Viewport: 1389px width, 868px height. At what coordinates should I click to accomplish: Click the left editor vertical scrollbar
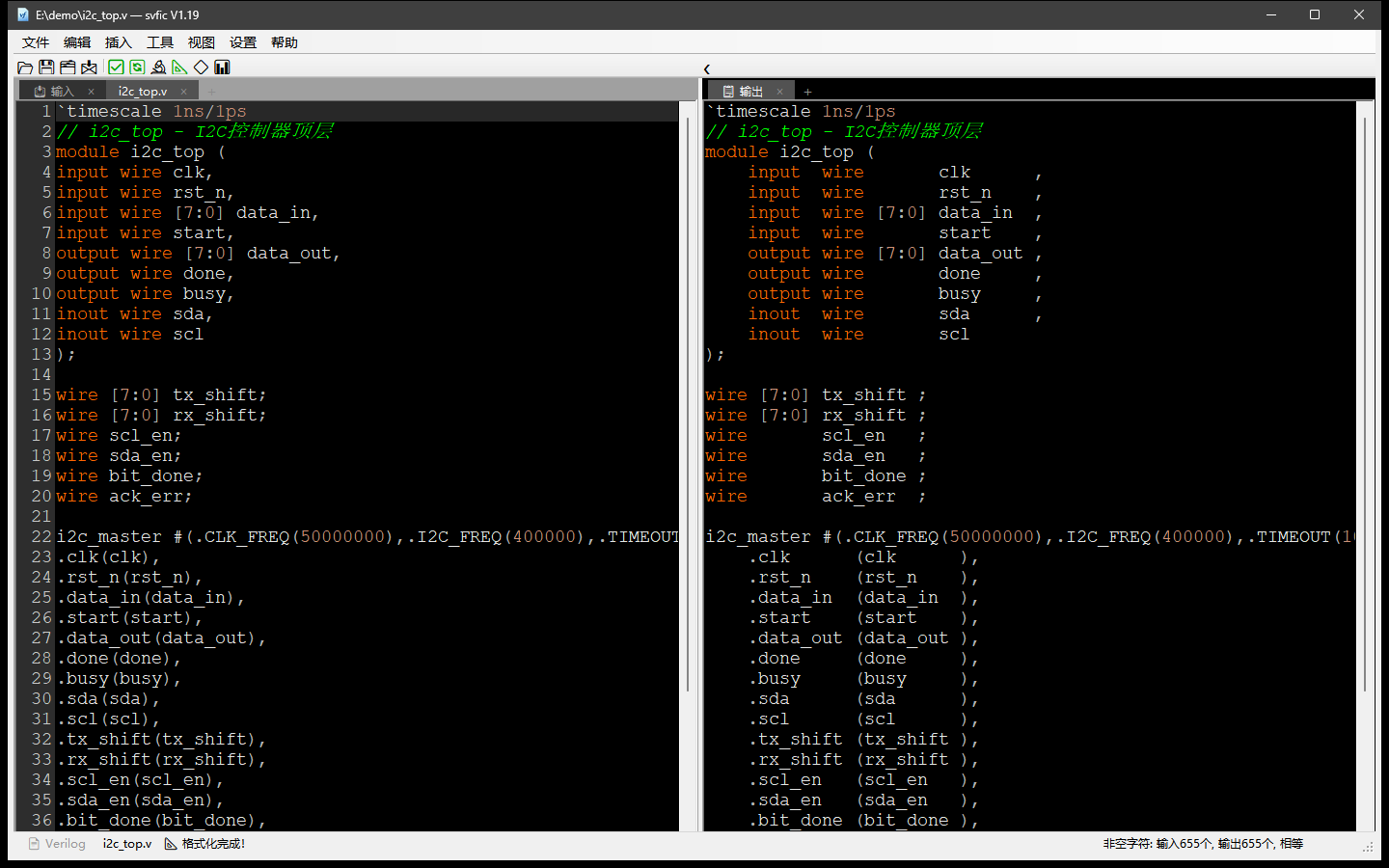coord(688,405)
